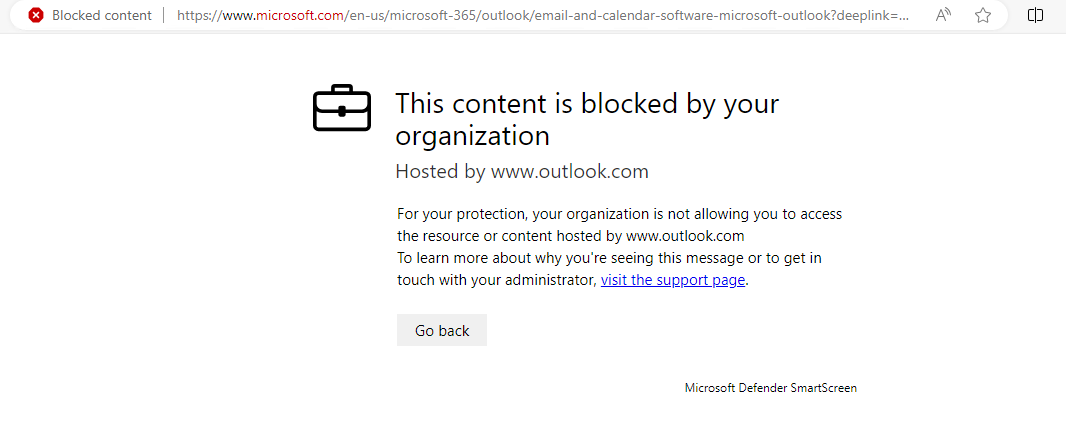The height and width of the screenshot is (445, 1066).
Task: Click the Go back button
Action: tap(442, 330)
